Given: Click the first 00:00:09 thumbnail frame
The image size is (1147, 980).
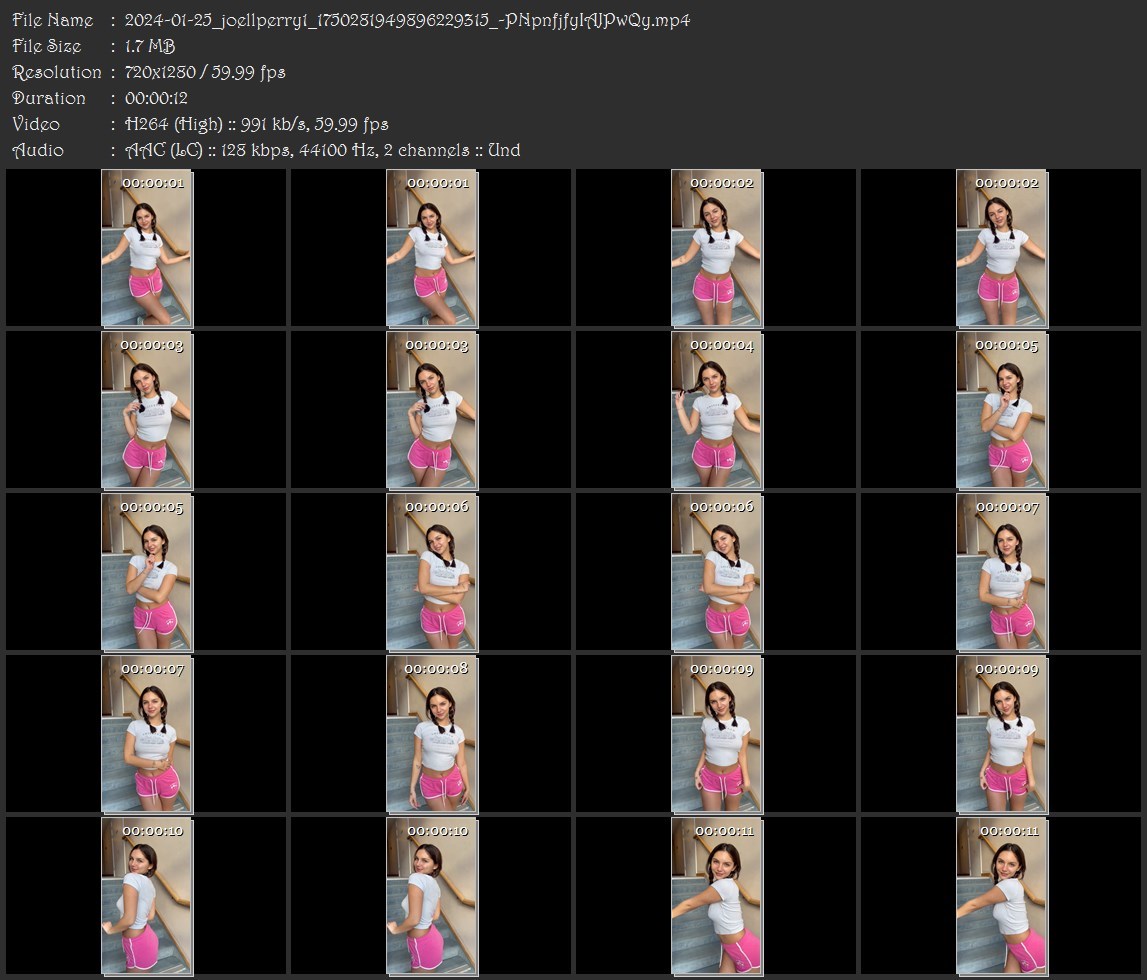Looking at the screenshot, I should (717, 734).
